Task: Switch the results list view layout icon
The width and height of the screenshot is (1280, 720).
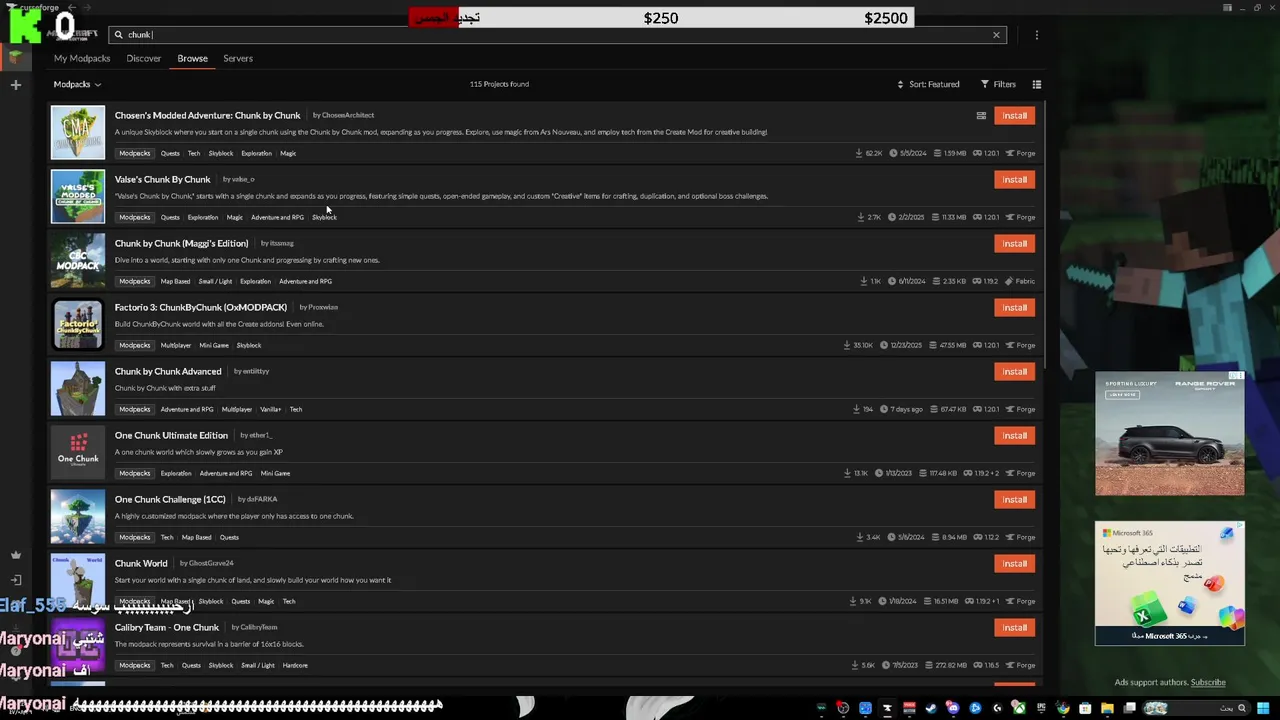Action: click(1036, 84)
